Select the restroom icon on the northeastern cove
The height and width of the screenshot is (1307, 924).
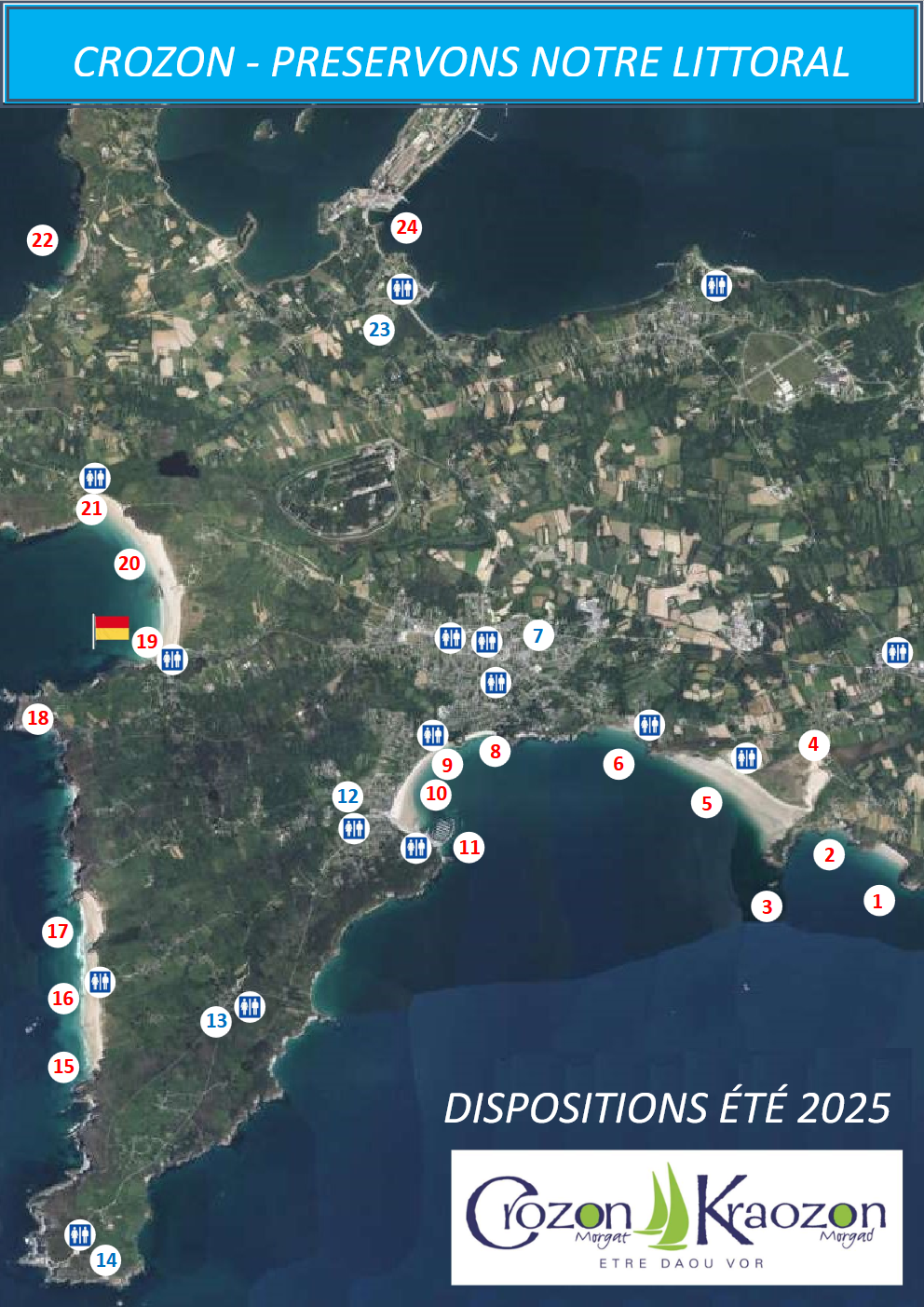pos(717,284)
